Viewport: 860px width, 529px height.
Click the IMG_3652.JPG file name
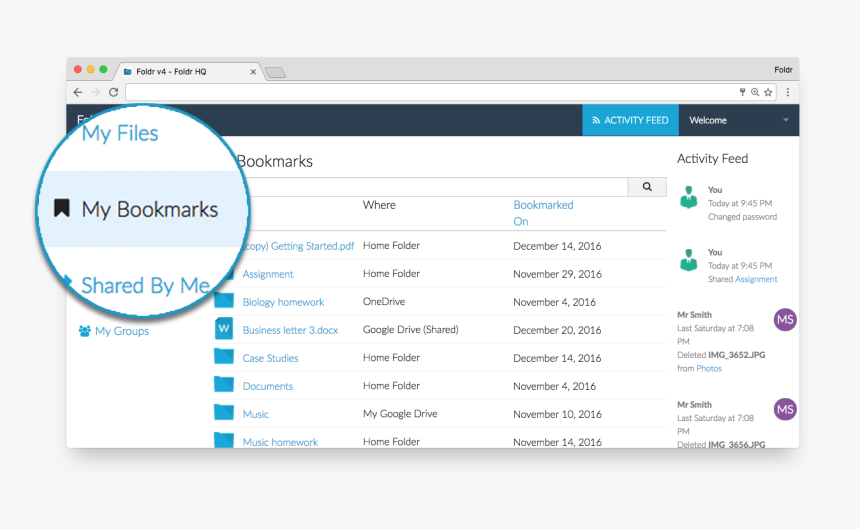click(x=737, y=355)
